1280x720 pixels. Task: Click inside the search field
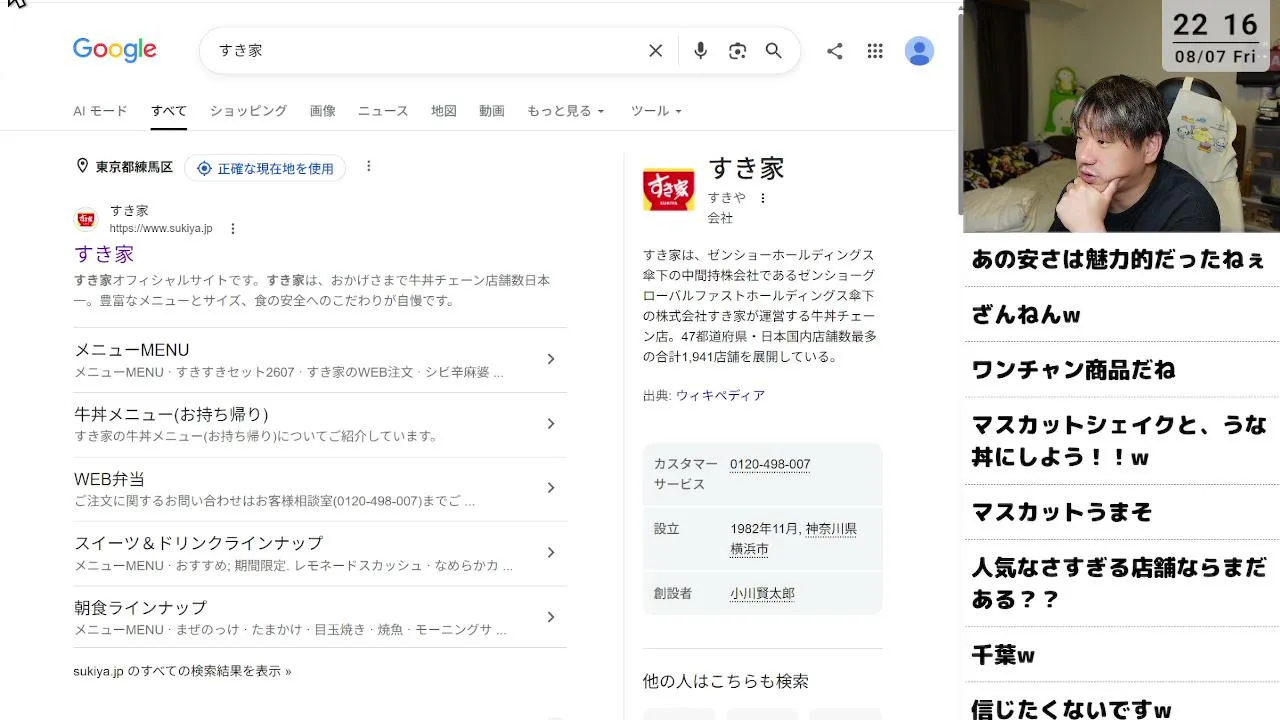[x=430, y=51]
